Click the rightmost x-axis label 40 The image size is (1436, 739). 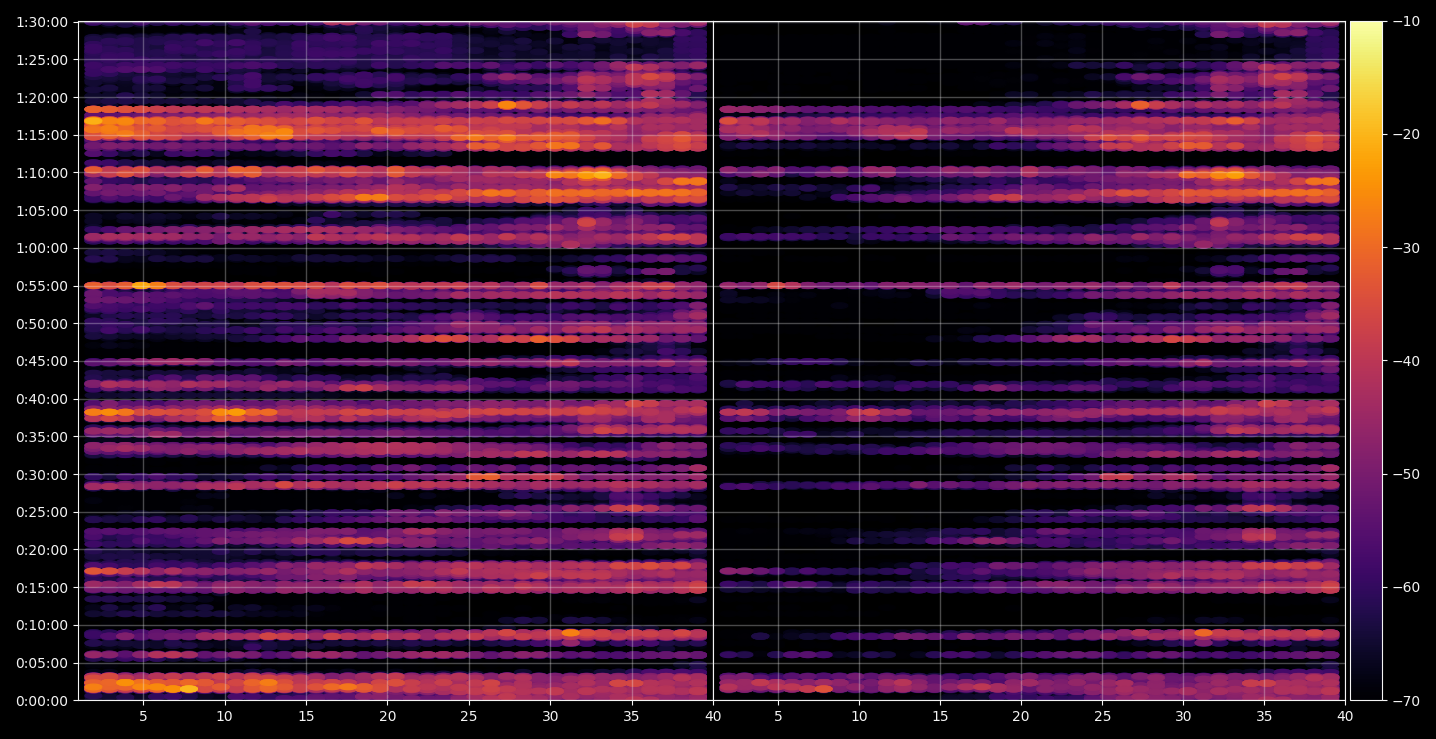coord(1345,716)
